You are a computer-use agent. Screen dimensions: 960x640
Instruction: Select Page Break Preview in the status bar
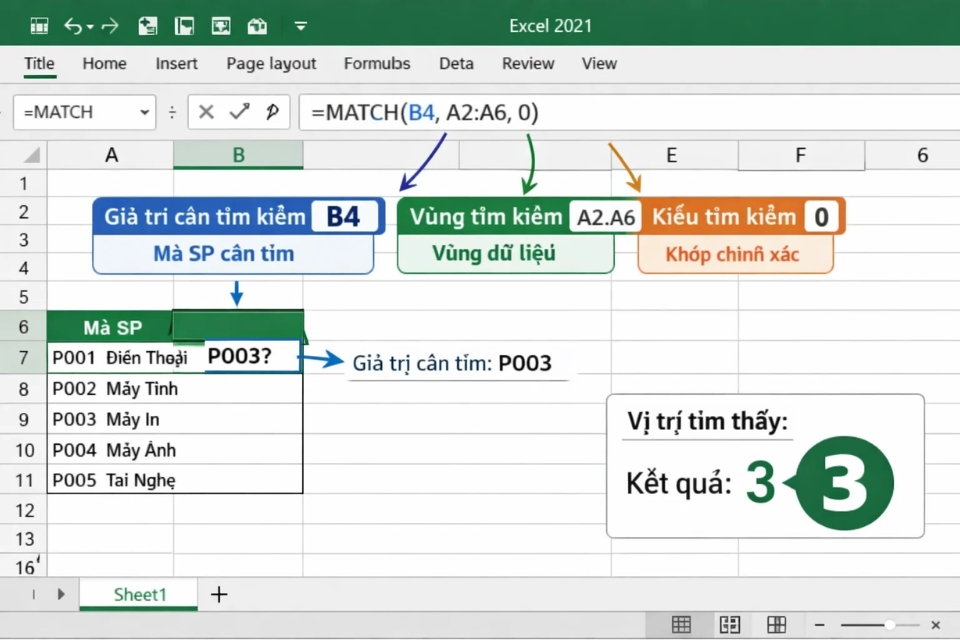point(776,622)
